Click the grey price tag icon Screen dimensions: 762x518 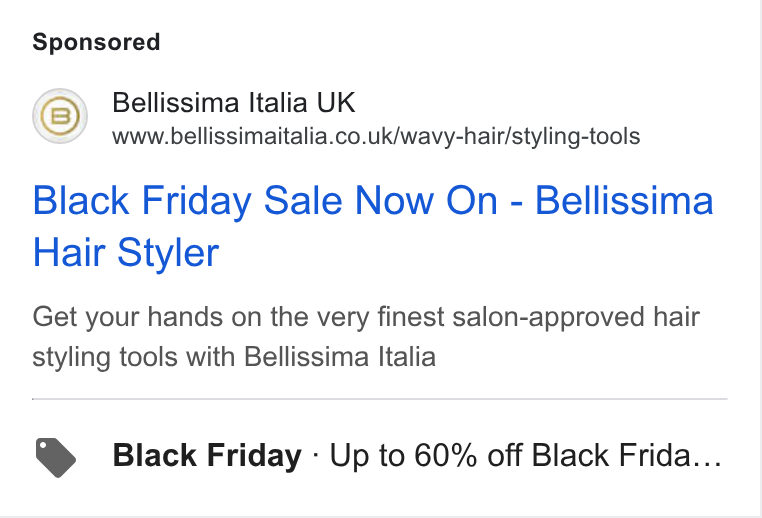coord(56,457)
